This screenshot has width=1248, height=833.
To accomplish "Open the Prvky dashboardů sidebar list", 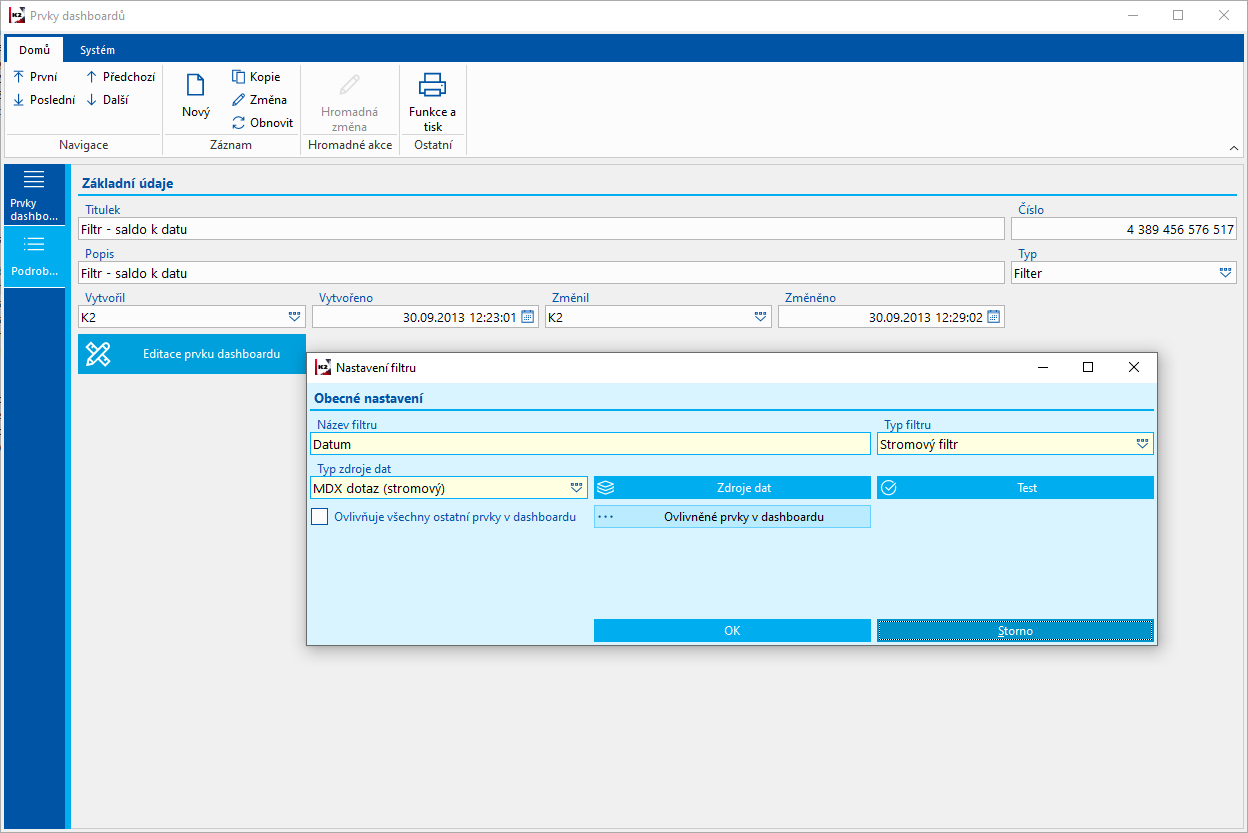I will [34, 194].
